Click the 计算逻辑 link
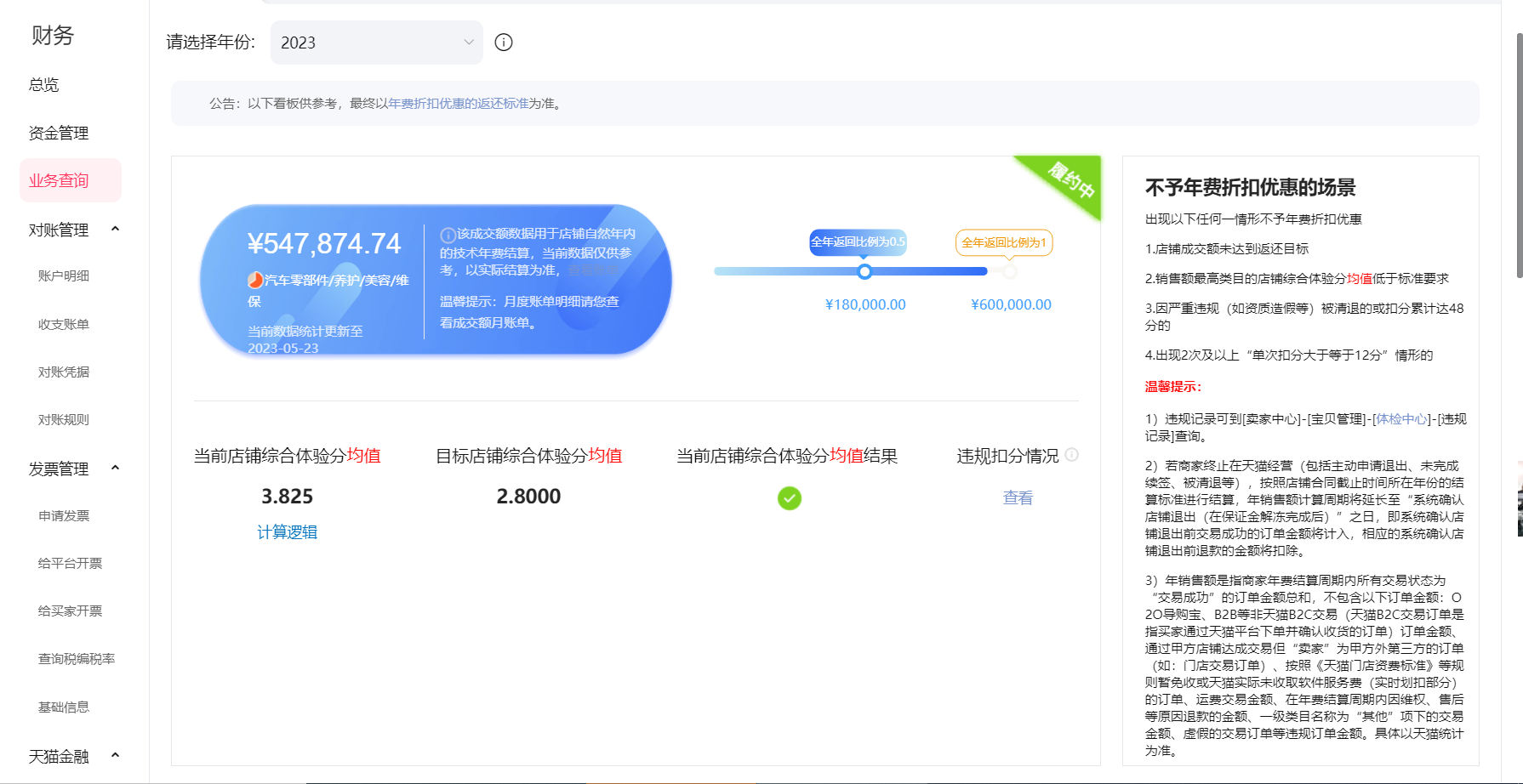The width and height of the screenshot is (1523, 784). pyautogui.click(x=288, y=532)
